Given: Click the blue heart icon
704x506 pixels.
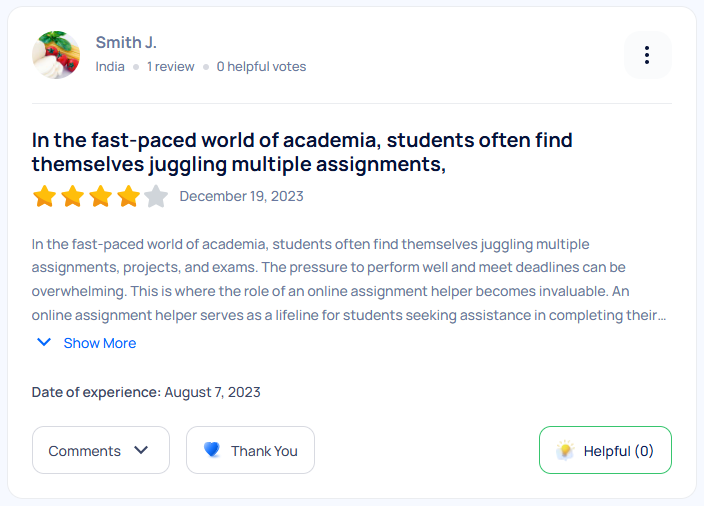Looking at the screenshot, I should click(212, 450).
